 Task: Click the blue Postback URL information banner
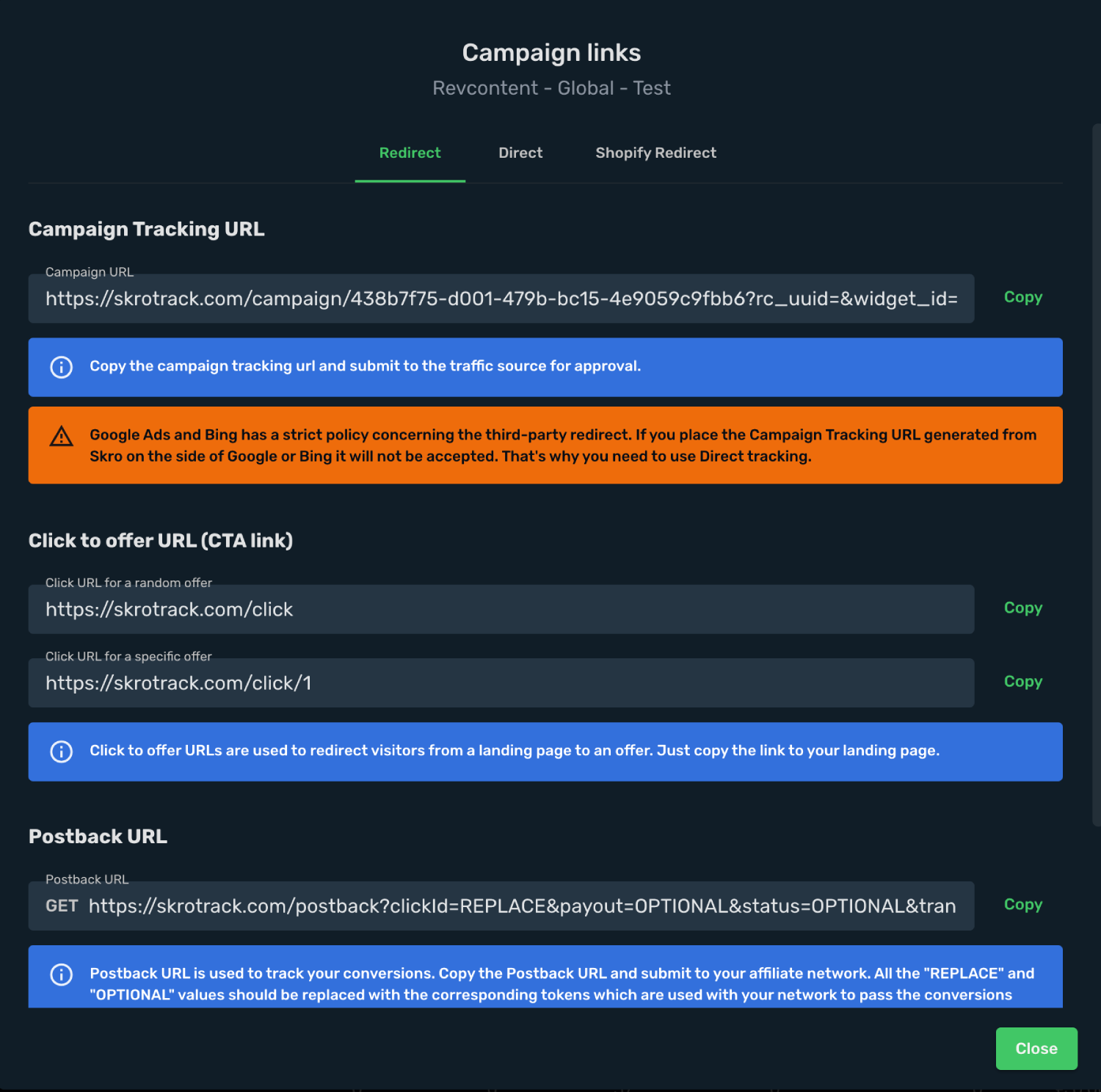coord(545,977)
